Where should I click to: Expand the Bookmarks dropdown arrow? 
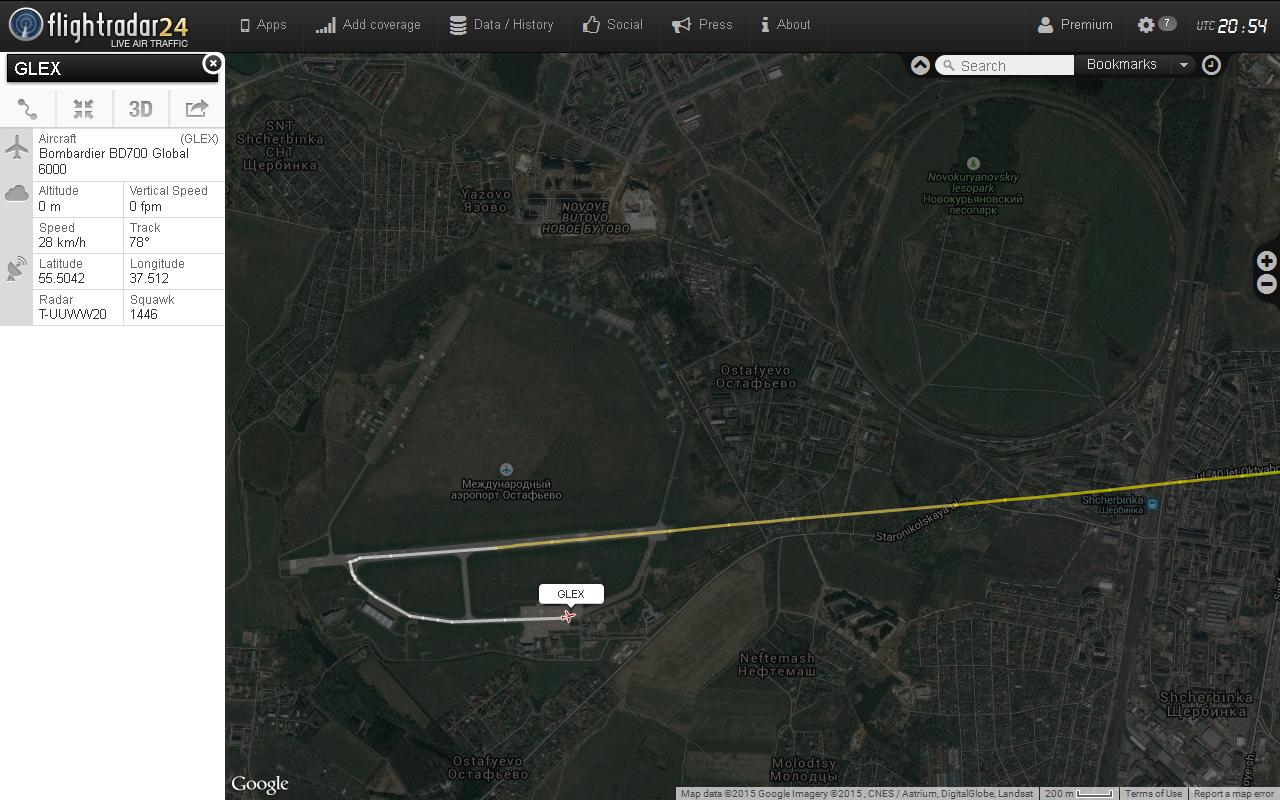click(1183, 64)
